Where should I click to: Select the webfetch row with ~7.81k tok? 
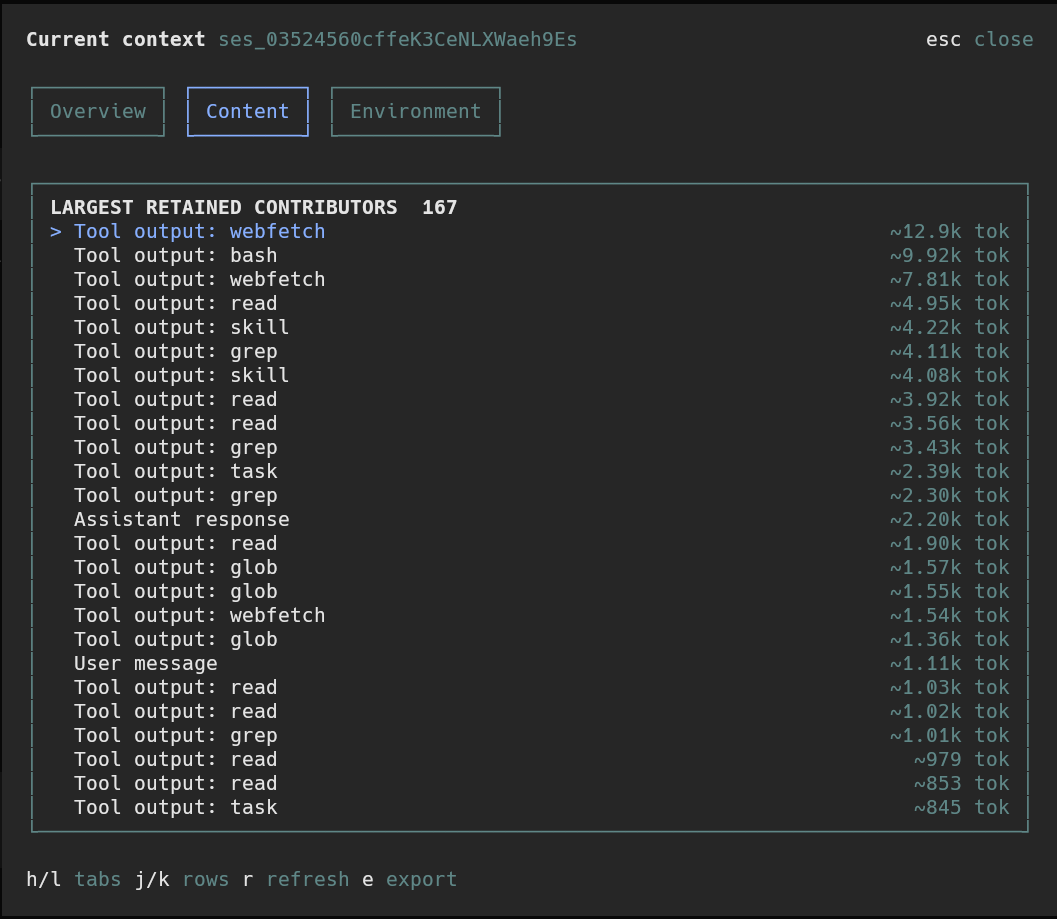tap(530, 279)
